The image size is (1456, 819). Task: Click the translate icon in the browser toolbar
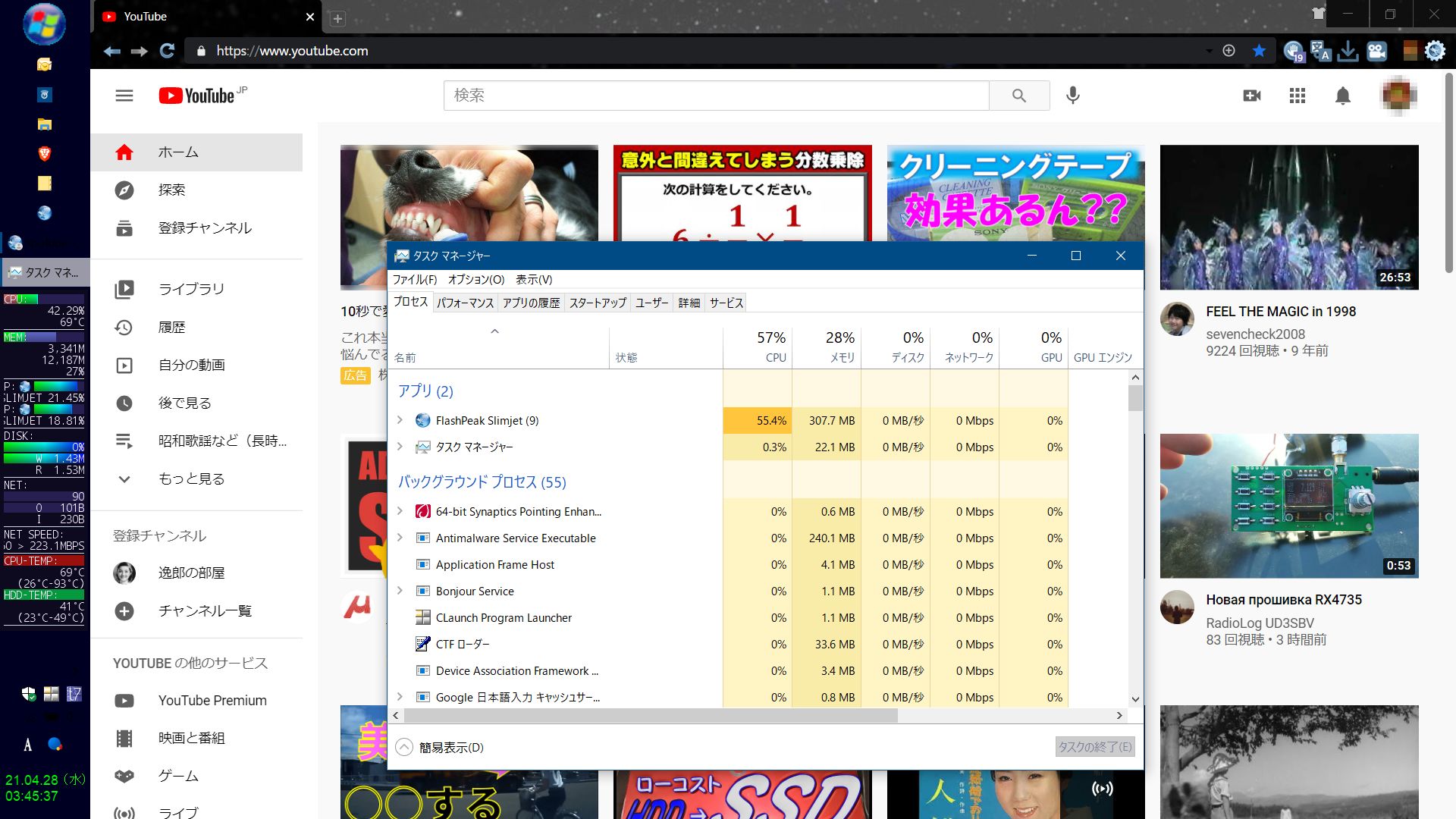(x=1320, y=51)
